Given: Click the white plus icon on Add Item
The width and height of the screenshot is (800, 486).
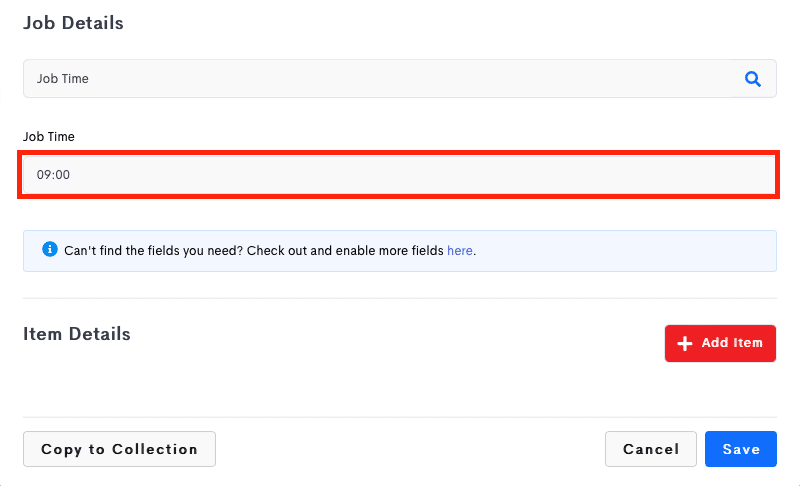Looking at the screenshot, I should (x=685, y=343).
